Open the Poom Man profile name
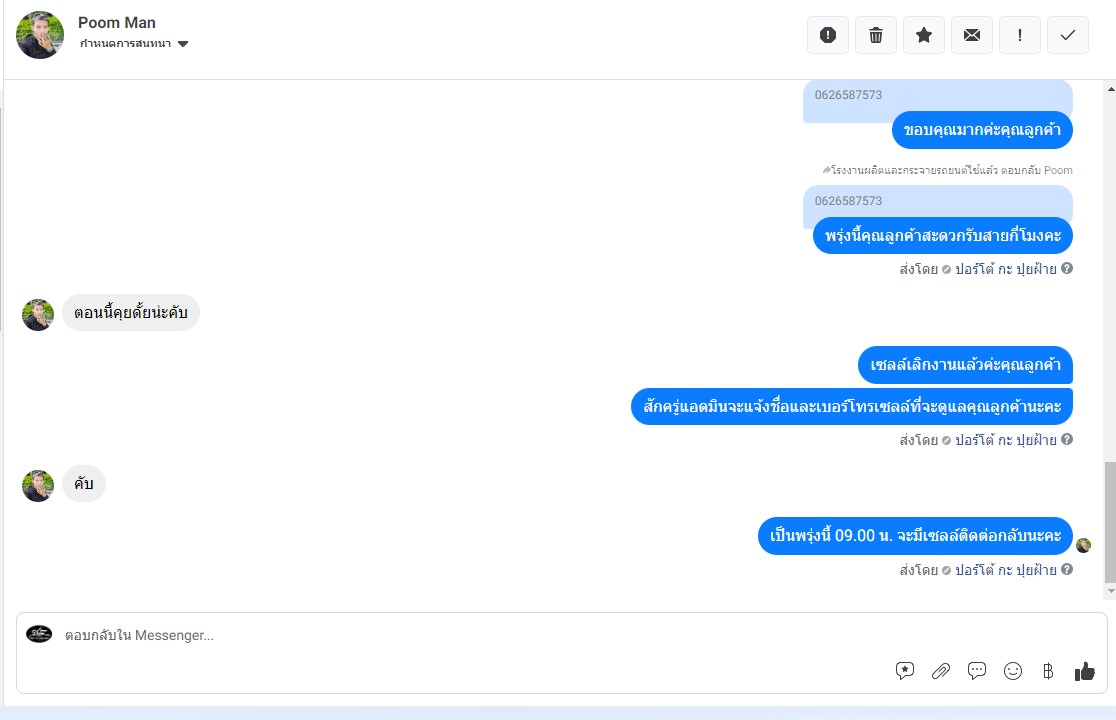Image resolution: width=1116 pixels, height=720 pixels. (x=117, y=23)
